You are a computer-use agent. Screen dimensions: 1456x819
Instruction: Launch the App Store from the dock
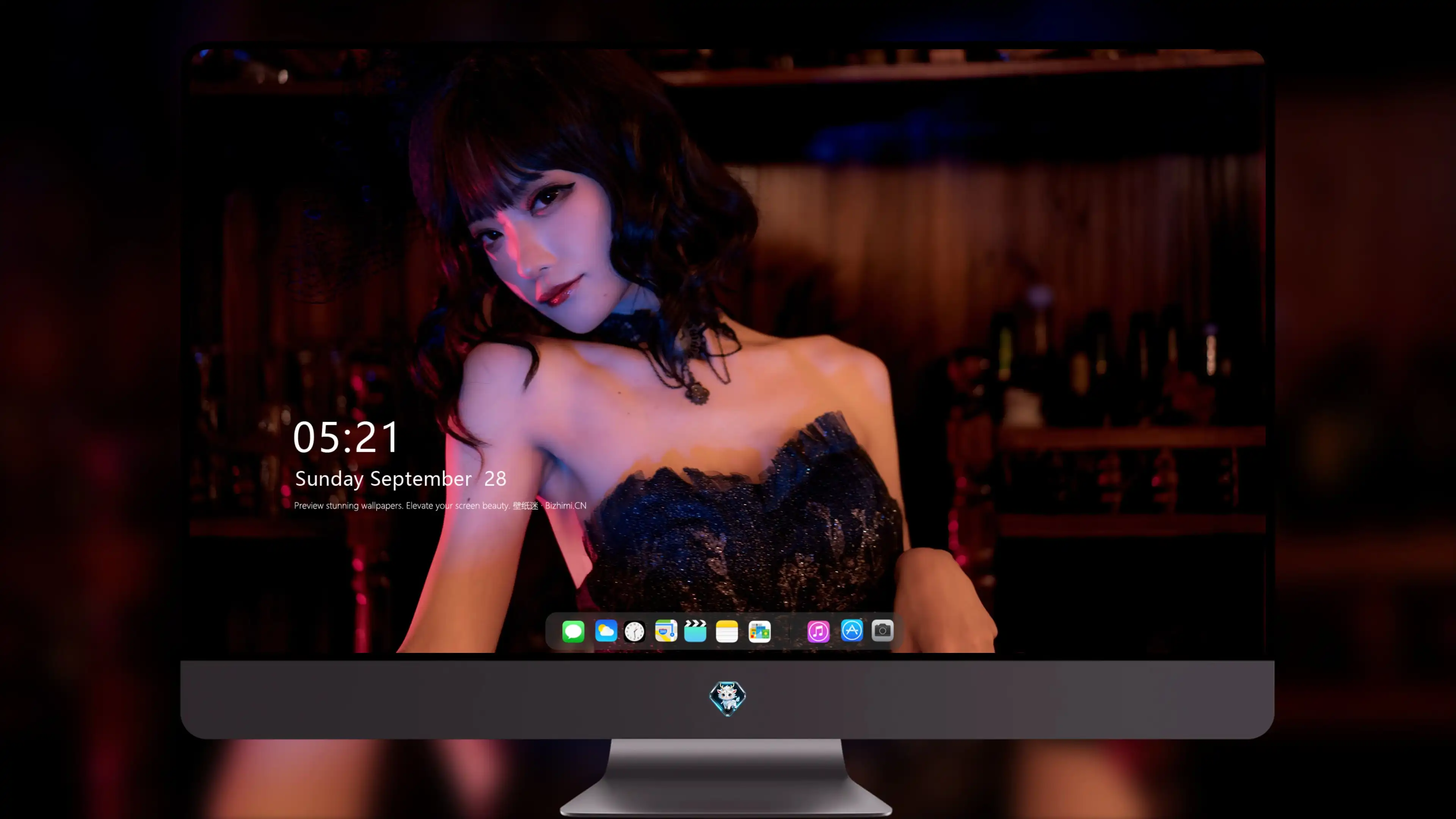852,630
